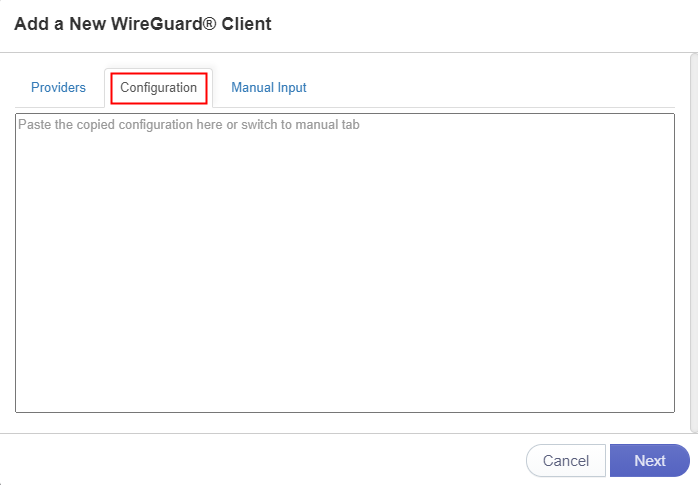Dismiss the dialog using Cancel
Screen dimensions: 698x485
(565, 461)
